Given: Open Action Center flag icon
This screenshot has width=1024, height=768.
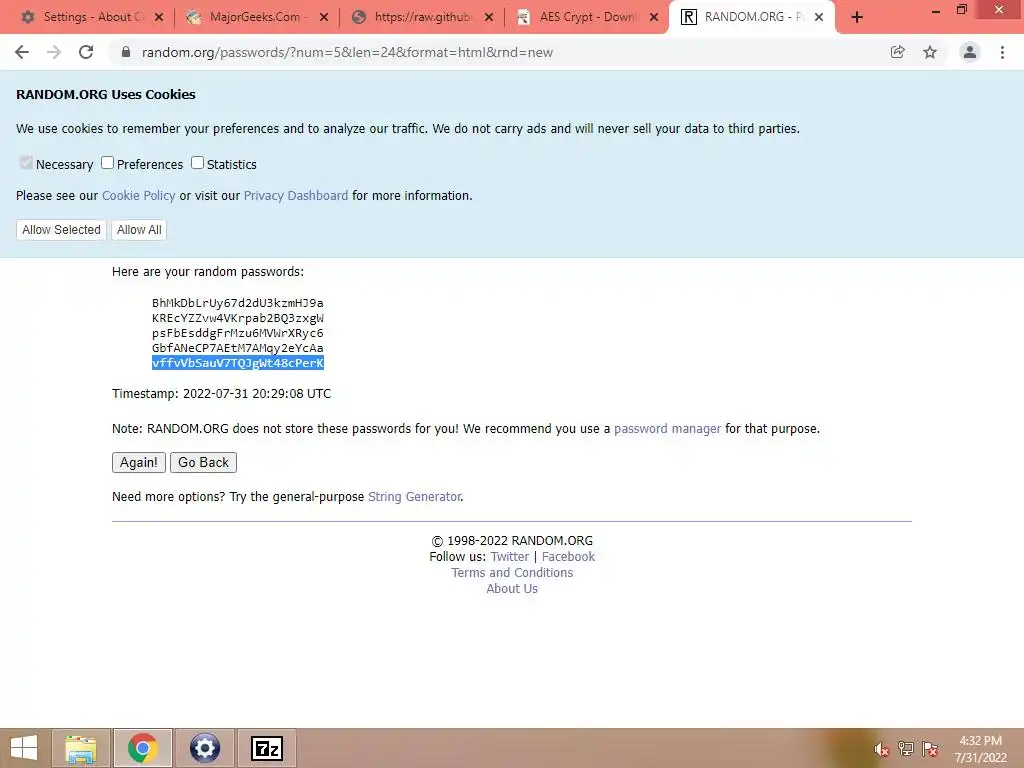Looking at the screenshot, I should [x=930, y=748].
